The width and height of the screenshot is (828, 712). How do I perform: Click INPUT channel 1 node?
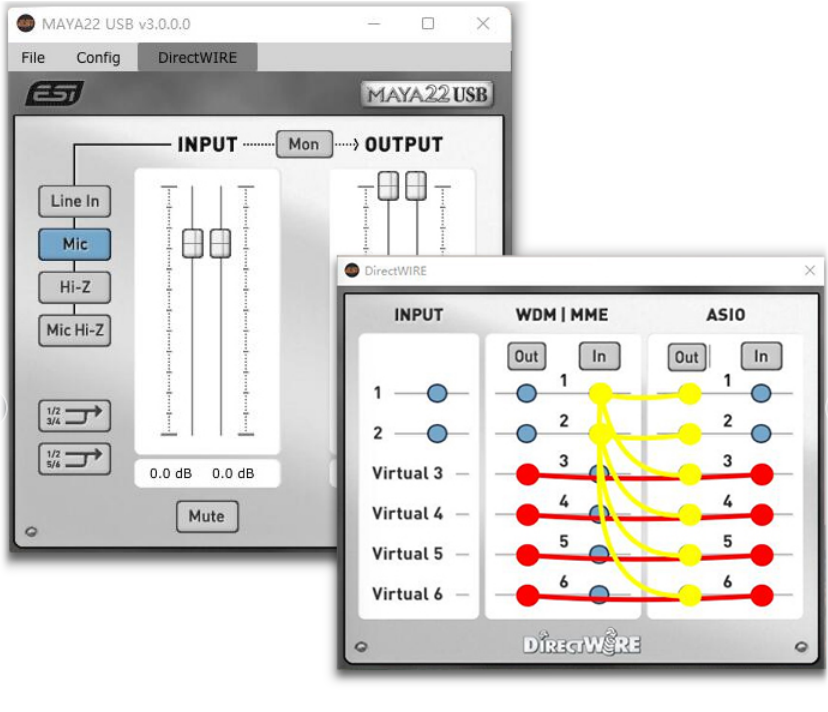coord(437,394)
